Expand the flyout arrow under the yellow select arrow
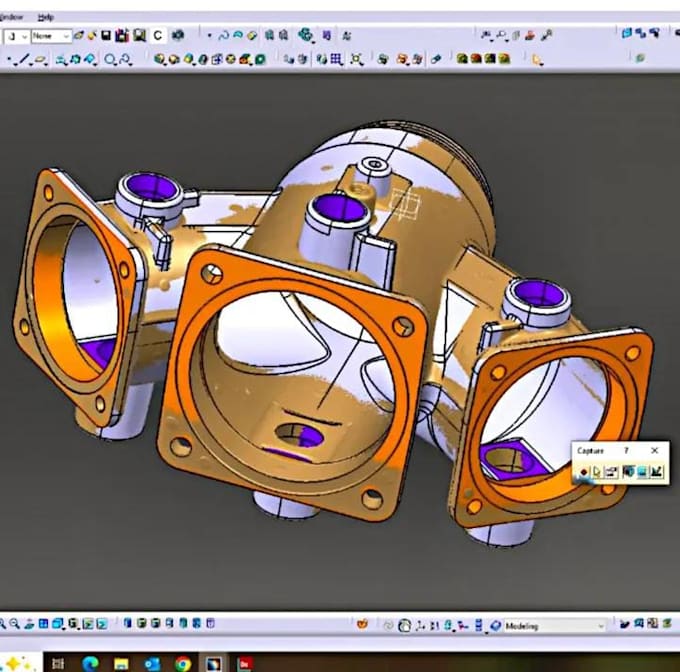680x672 pixels. [540, 65]
